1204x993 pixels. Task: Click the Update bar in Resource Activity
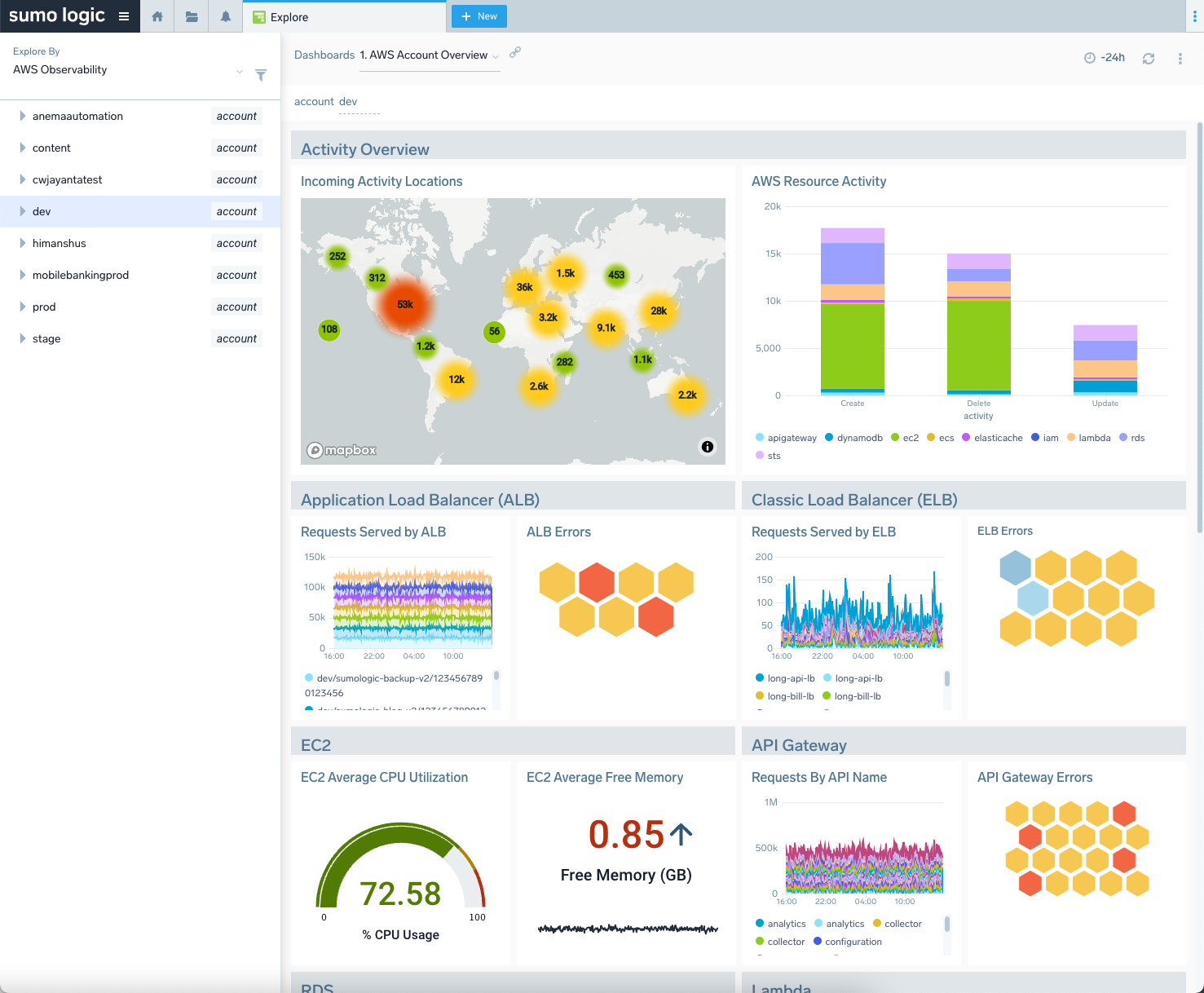1105,360
